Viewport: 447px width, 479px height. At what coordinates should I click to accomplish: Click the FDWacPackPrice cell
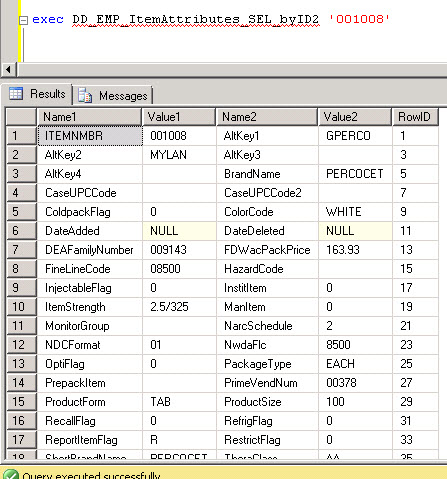[x=267, y=250]
